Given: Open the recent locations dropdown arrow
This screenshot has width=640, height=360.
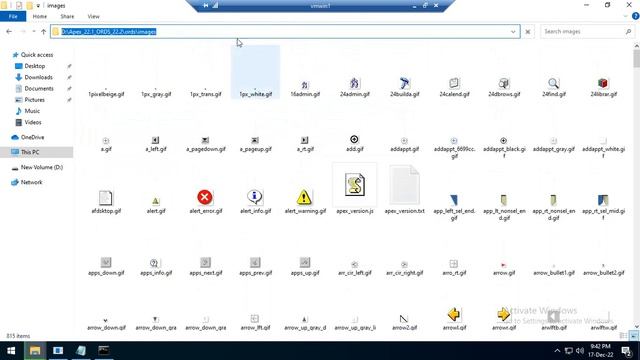Looking at the screenshot, I should coord(34,31).
